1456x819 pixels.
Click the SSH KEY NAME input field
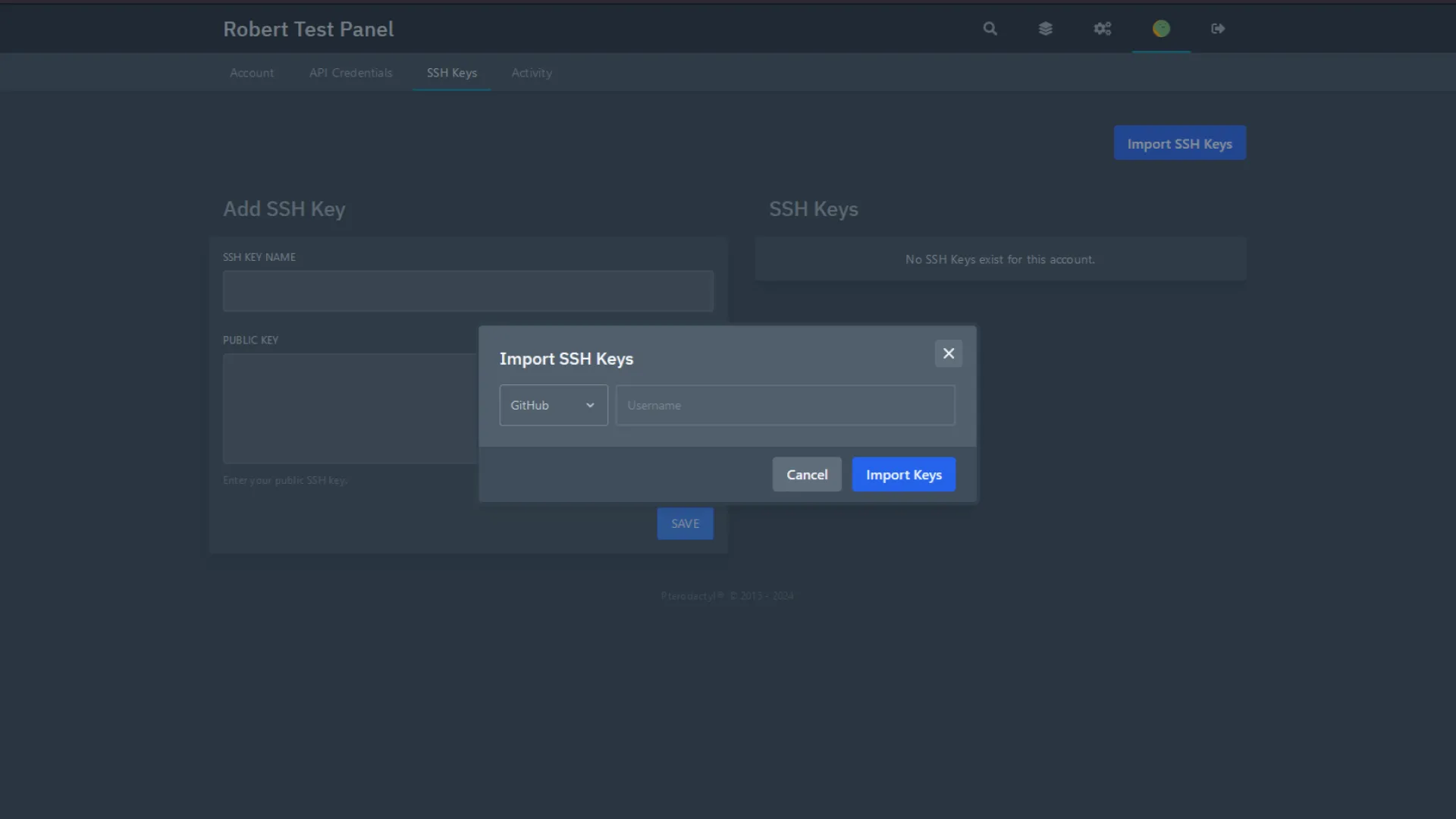point(468,291)
